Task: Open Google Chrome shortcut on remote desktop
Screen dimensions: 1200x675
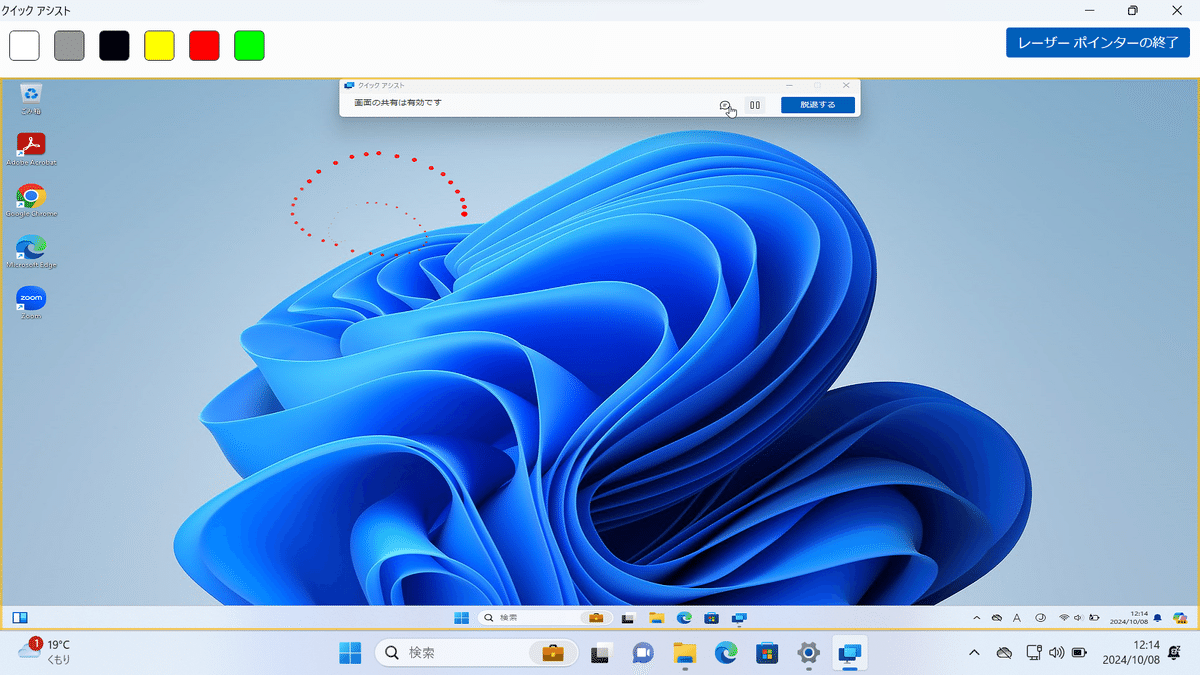Action: click(x=32, y=200)
